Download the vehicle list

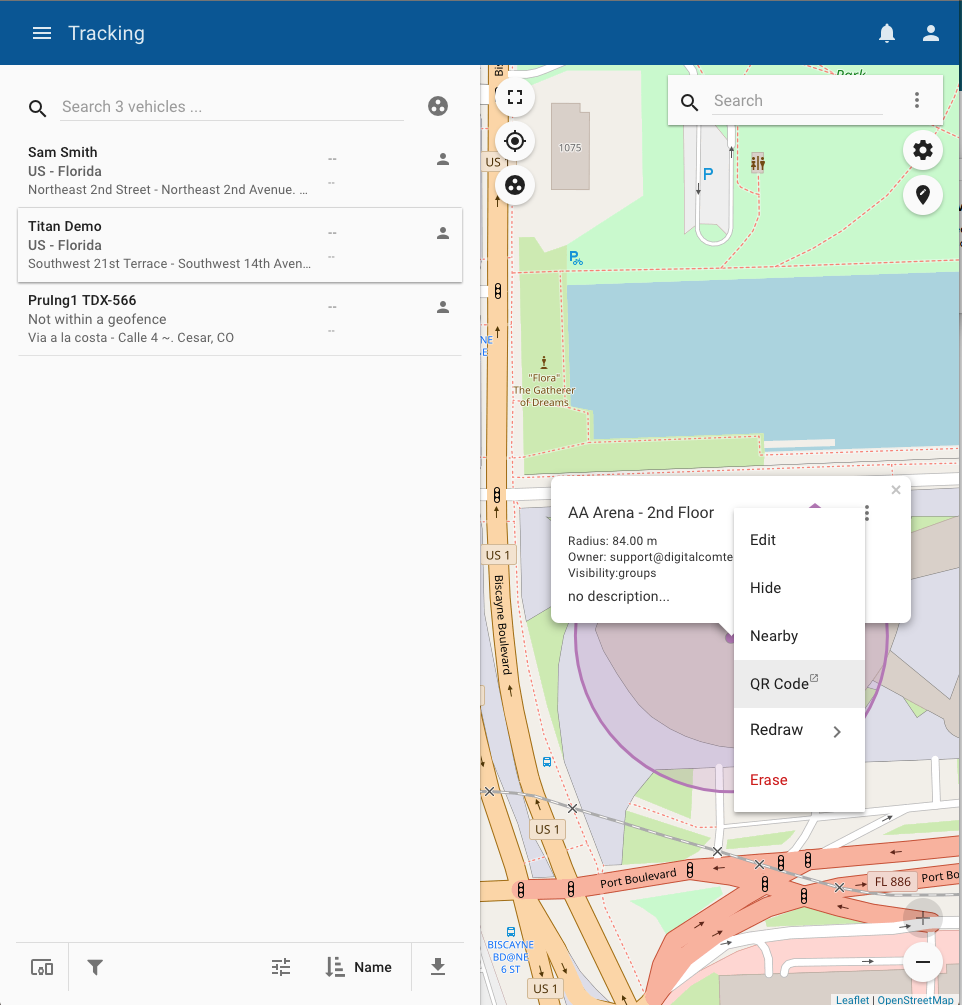(438, 967)
